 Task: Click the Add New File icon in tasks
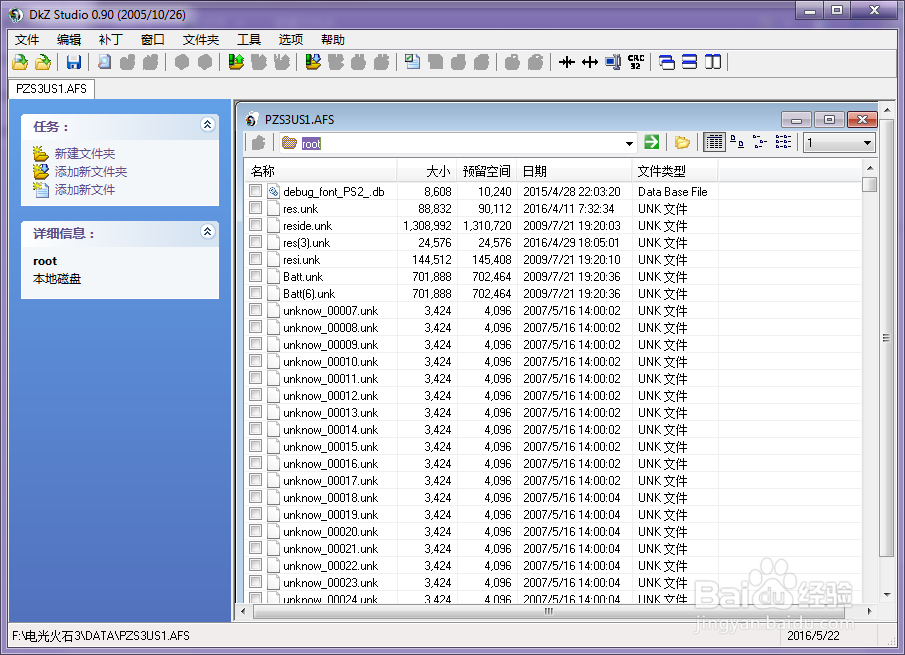click(x=40, y=189)
